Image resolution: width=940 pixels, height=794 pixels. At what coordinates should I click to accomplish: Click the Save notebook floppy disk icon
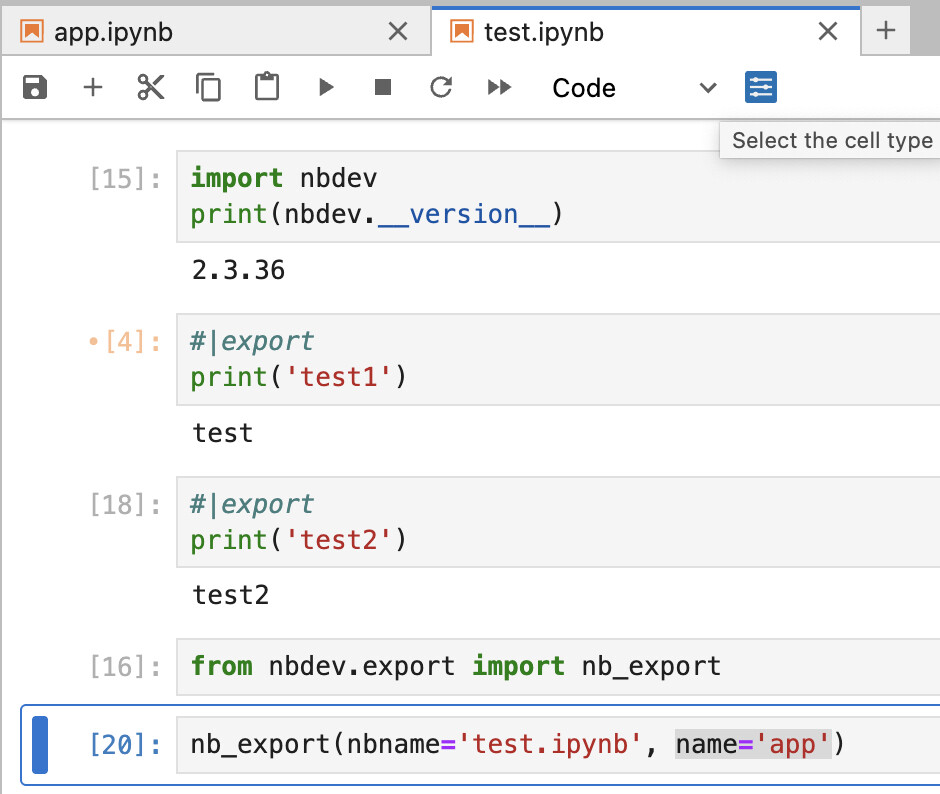pos(35,88)
